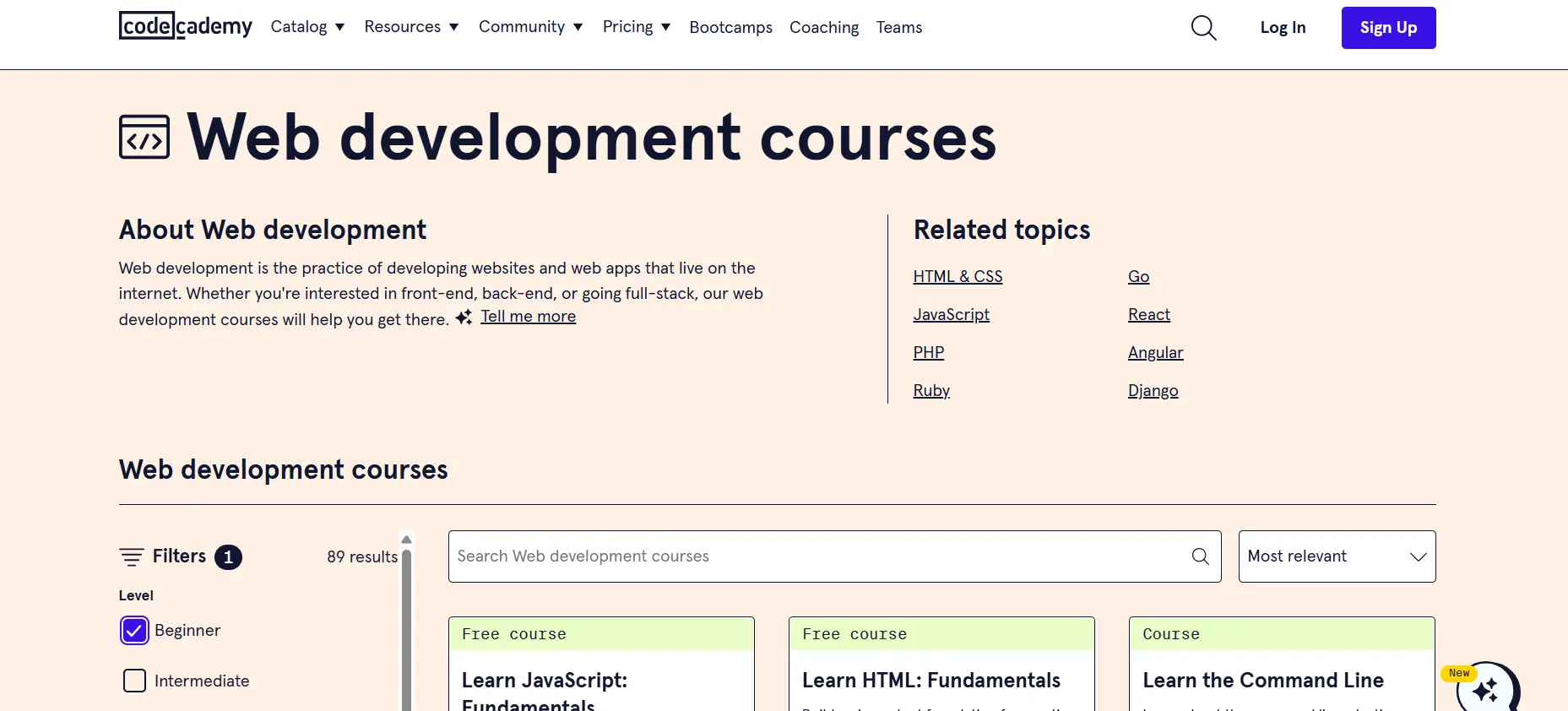Image resolution: width=1568 pixels, height=711 pixels.
Task: Open the Django related topic
Action: pyautogui.click(x=1153, y=391)
